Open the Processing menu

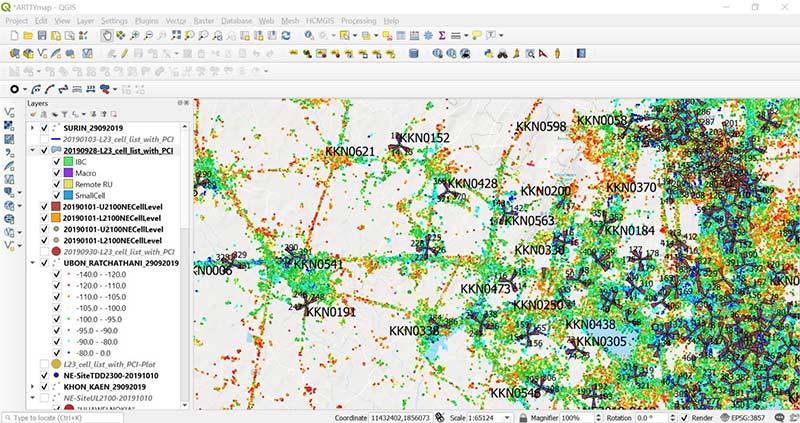tap(359, 21)
